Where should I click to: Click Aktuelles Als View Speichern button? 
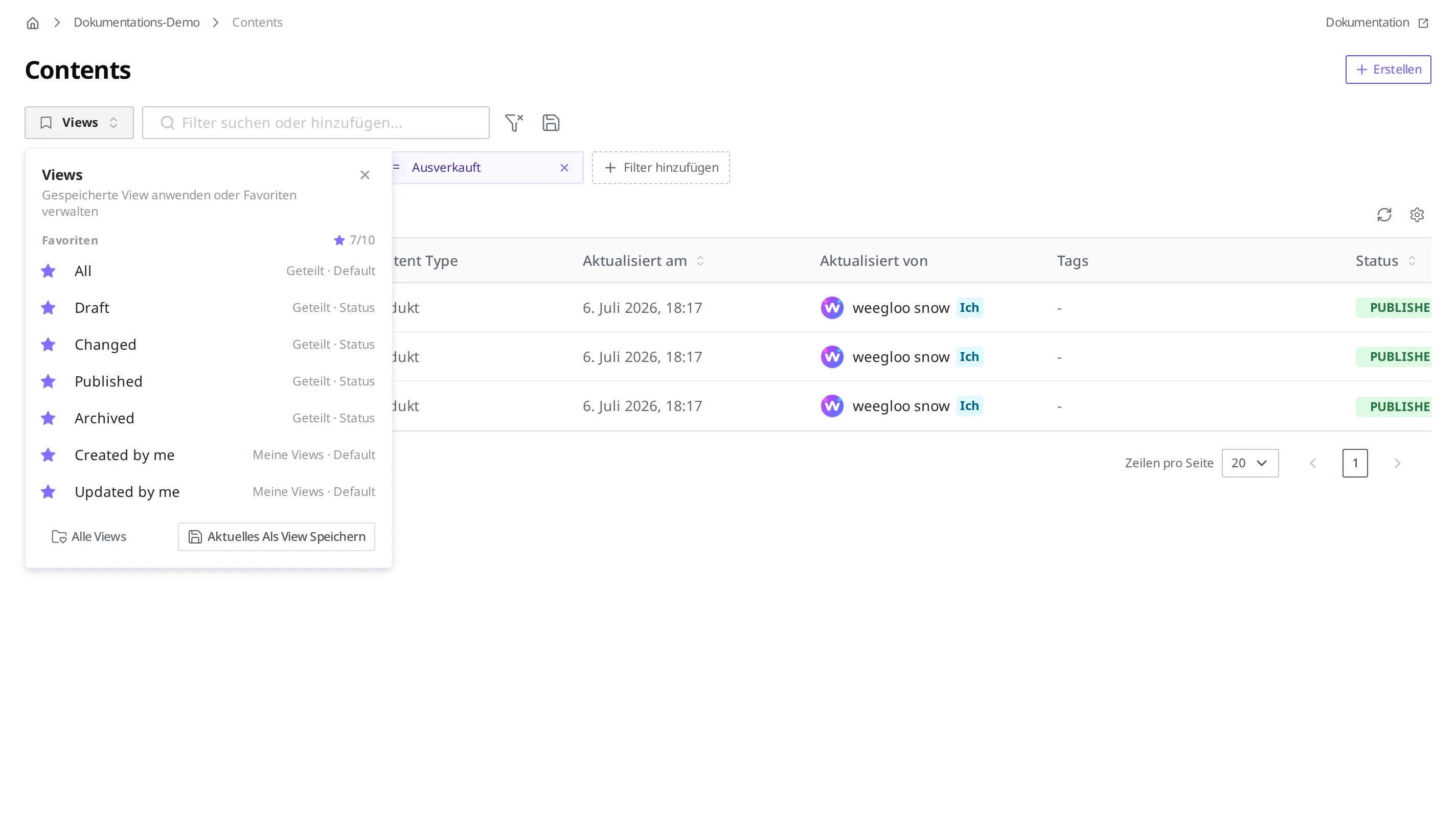[277, 537]
